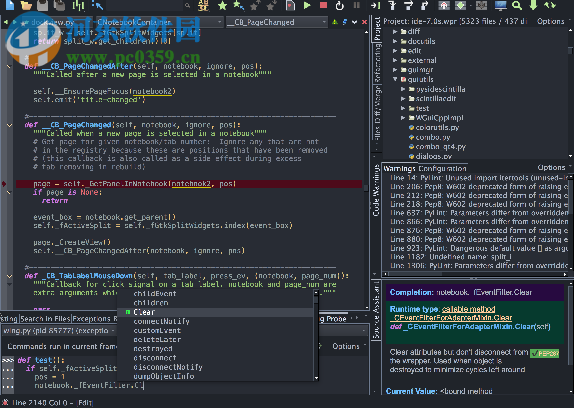Image resolution: width=574 pixels, height=408 pixels.
Task: Click the editor warning triangle icon
Action: [335, 22]
